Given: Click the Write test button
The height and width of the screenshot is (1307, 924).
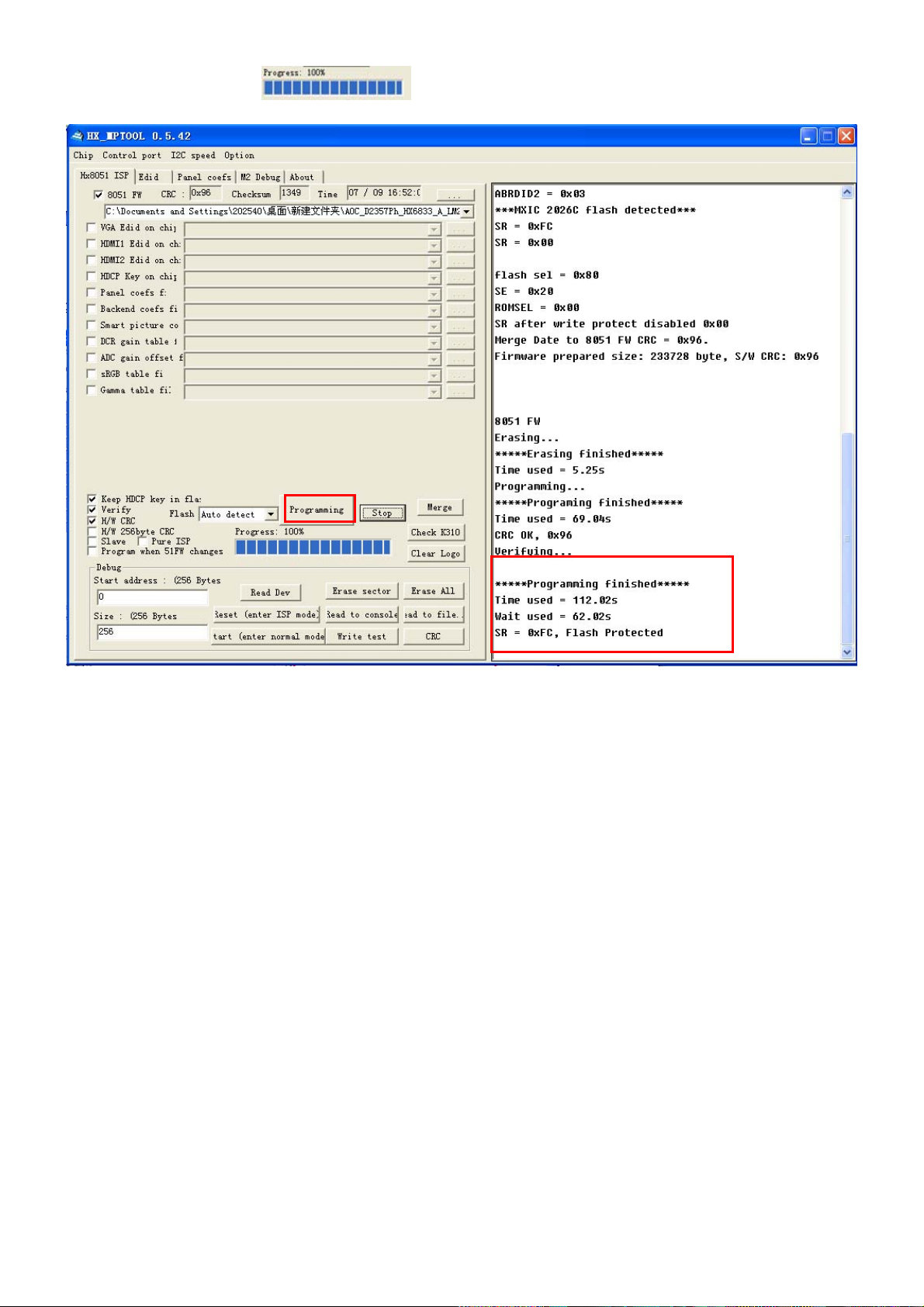Looking at the screenshot, I should tap(362, 636).
